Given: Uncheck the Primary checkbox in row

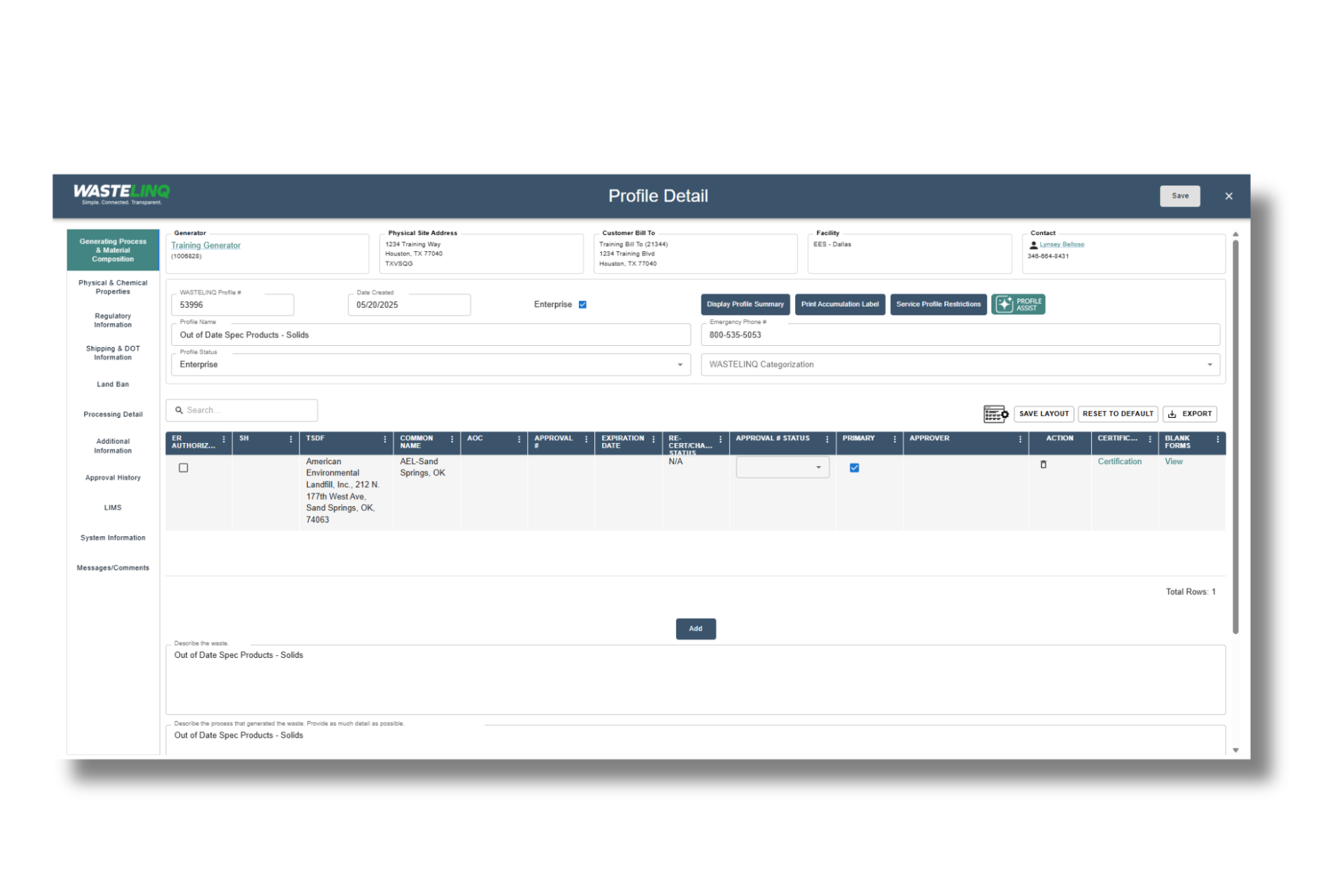Looking at the screenshot, I should coord(854,468).
